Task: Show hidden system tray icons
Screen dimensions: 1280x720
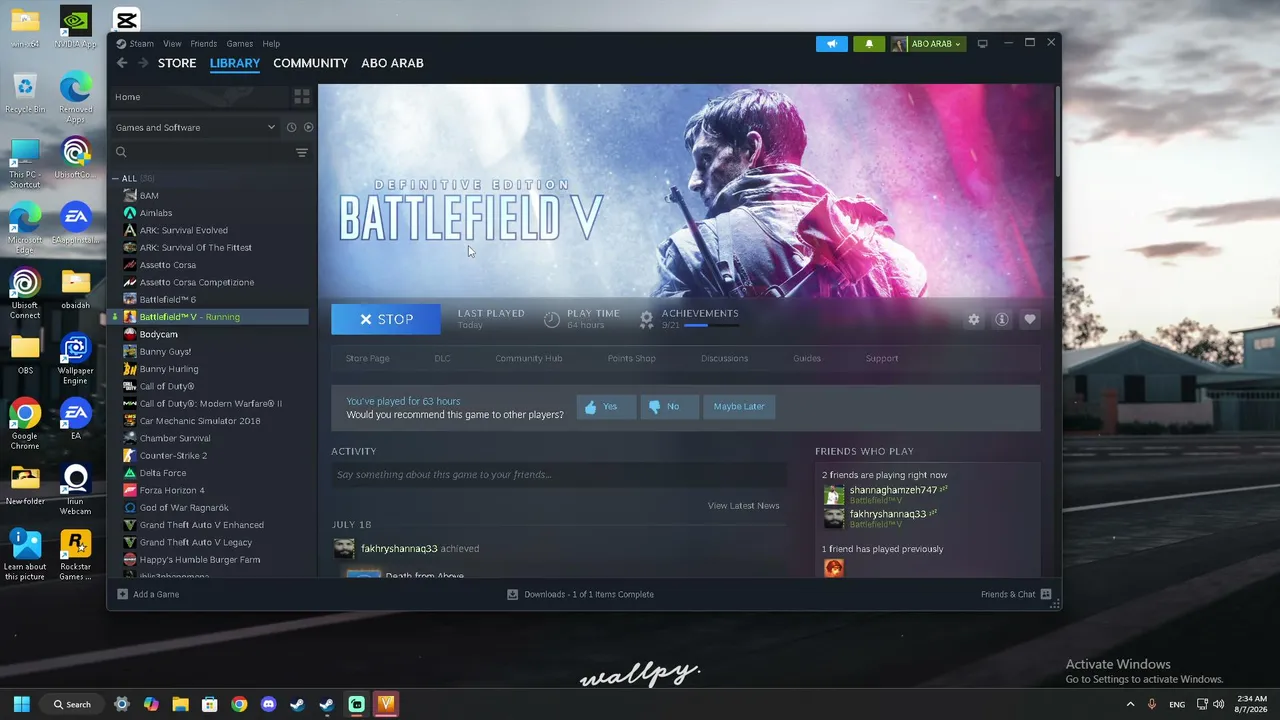Action: pyautogui.click(x=1131, y=704)
